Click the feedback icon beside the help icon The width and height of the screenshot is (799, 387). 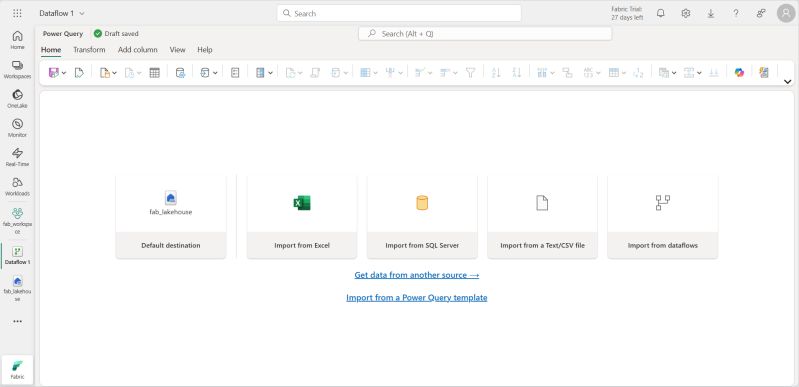coord(761,13)
